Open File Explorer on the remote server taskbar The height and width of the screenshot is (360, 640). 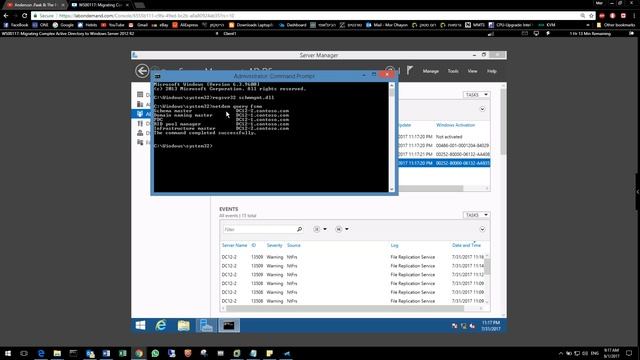[184, 325]
